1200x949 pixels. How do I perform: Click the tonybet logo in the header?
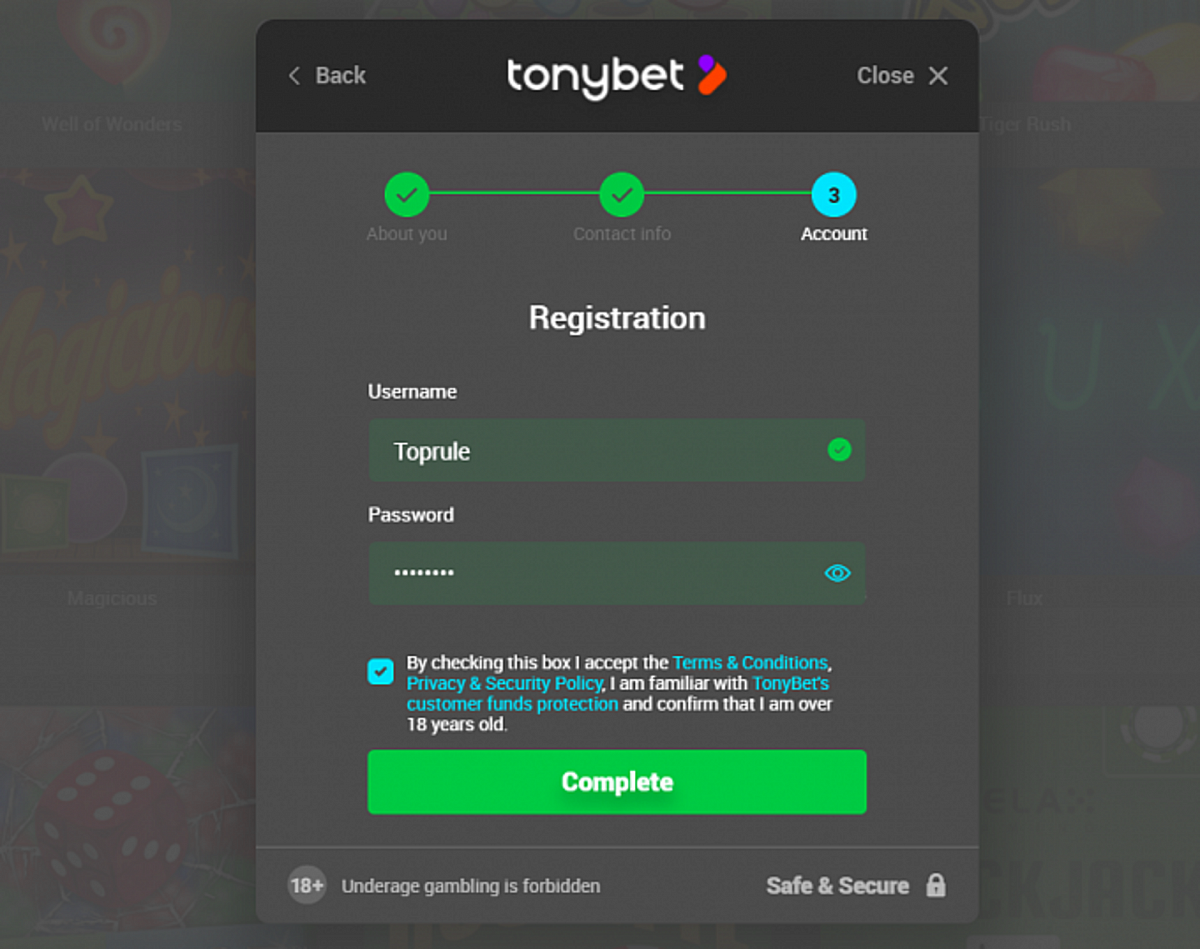click(616, 77)
